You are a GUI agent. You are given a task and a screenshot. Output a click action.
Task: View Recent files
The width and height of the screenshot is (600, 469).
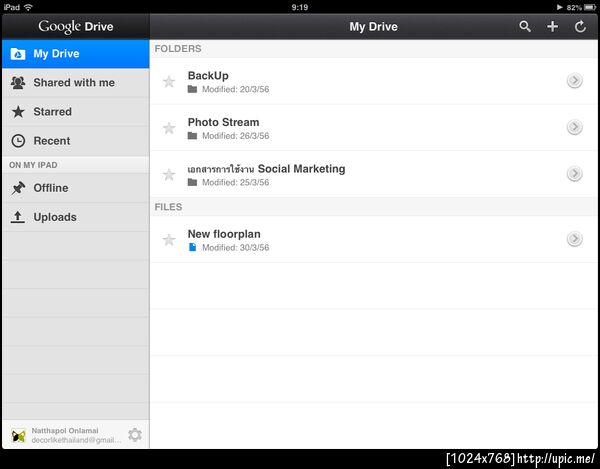[76, 141]
